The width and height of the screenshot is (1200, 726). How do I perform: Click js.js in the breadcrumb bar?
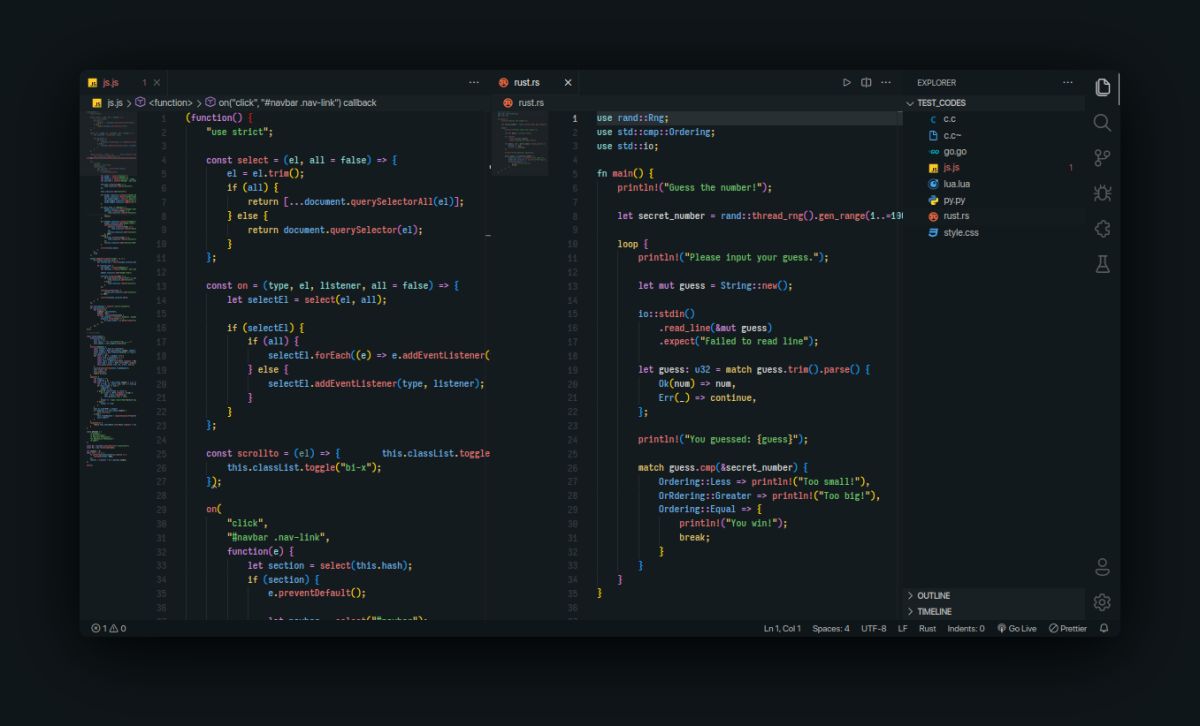pos(107,103)
